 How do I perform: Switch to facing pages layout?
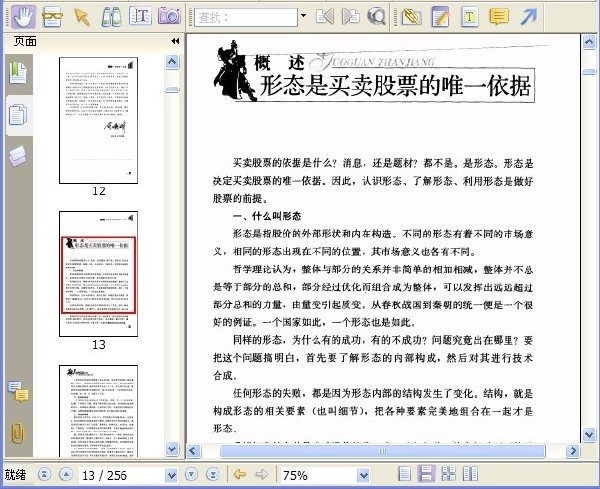click(x=470, y=474)
